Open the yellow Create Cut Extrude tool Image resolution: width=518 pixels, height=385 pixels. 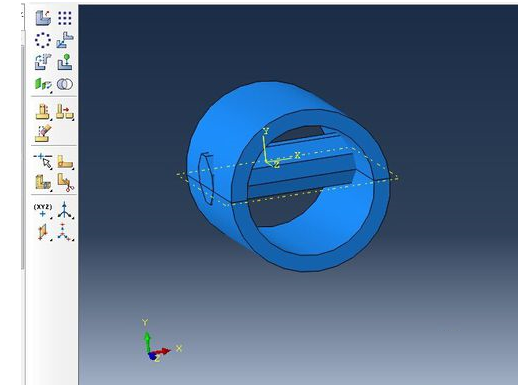pyautogui.click(x=43, y=112)
